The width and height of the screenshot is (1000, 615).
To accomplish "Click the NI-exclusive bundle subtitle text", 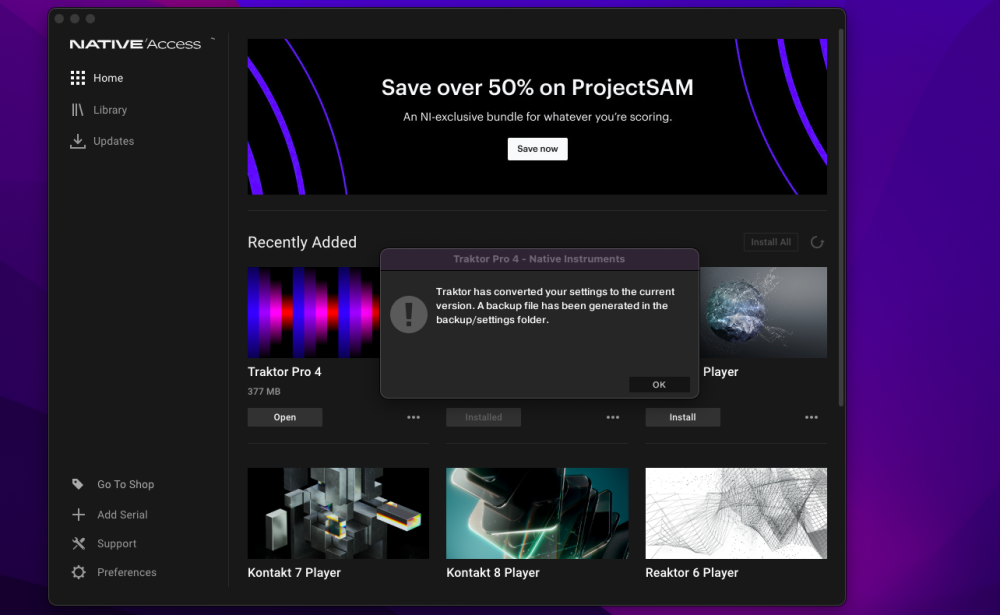I will 538,117.
